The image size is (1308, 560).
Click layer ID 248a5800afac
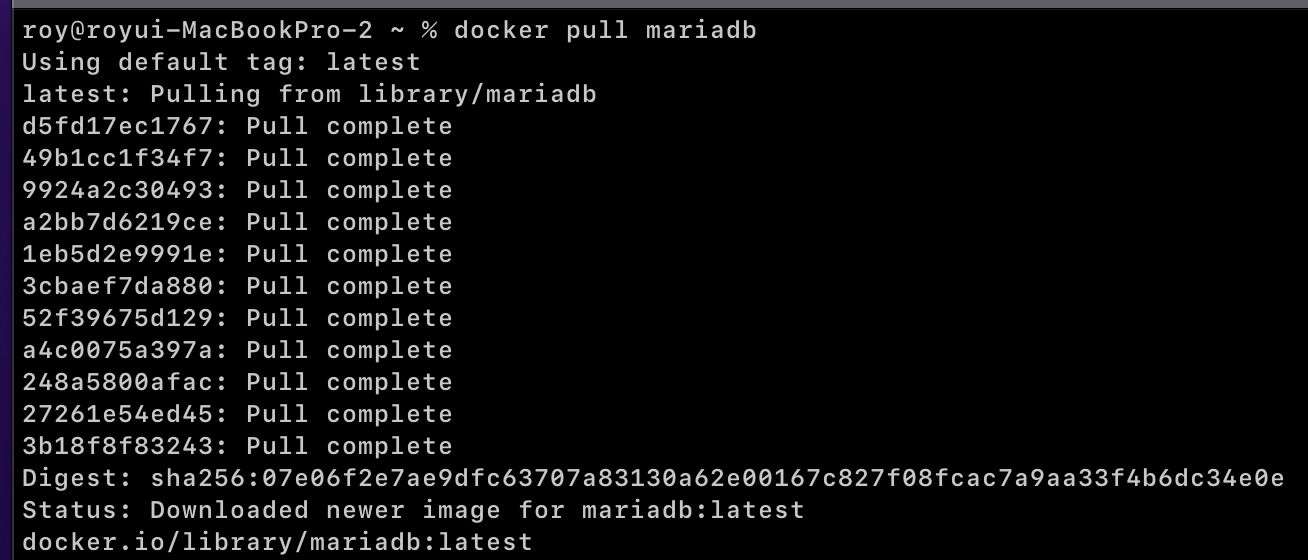118,382
